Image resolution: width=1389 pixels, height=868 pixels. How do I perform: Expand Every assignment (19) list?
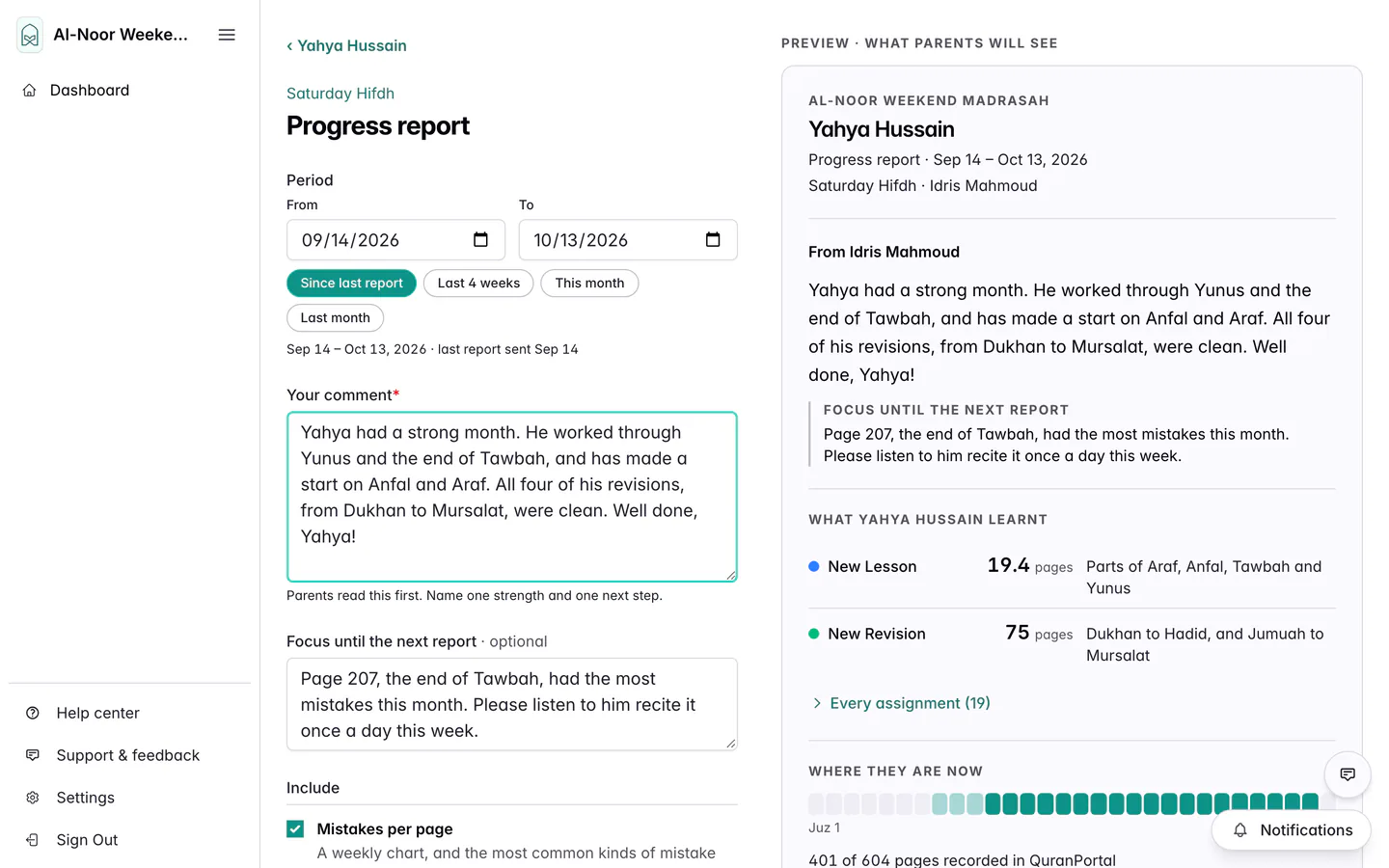(901, 703)
